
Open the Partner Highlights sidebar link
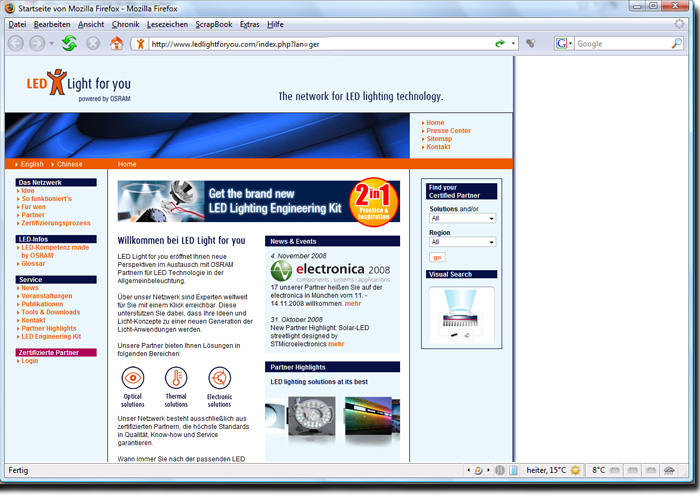49,329
